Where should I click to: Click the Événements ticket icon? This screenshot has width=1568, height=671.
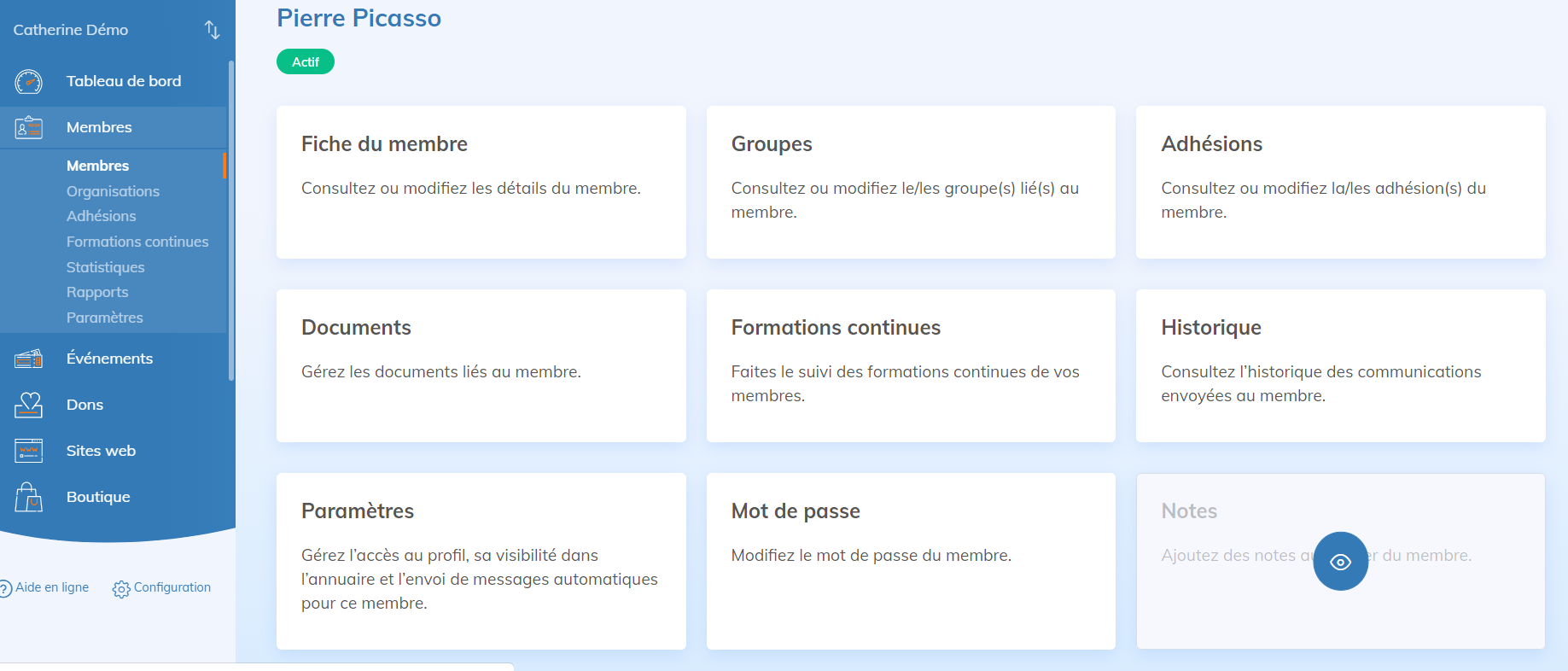tap(28, 359)
